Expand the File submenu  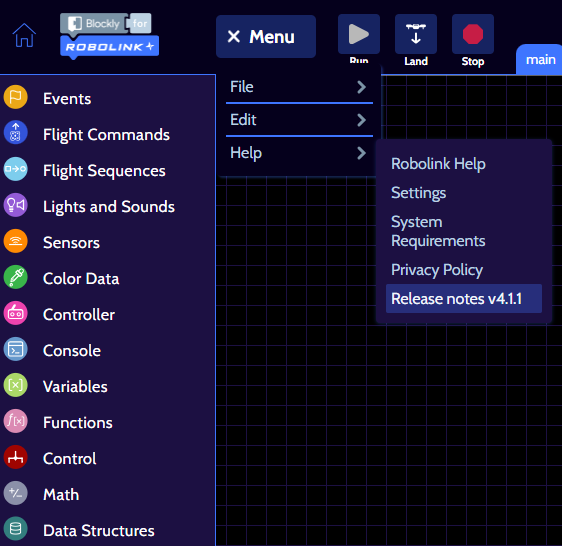pos(299,87)
